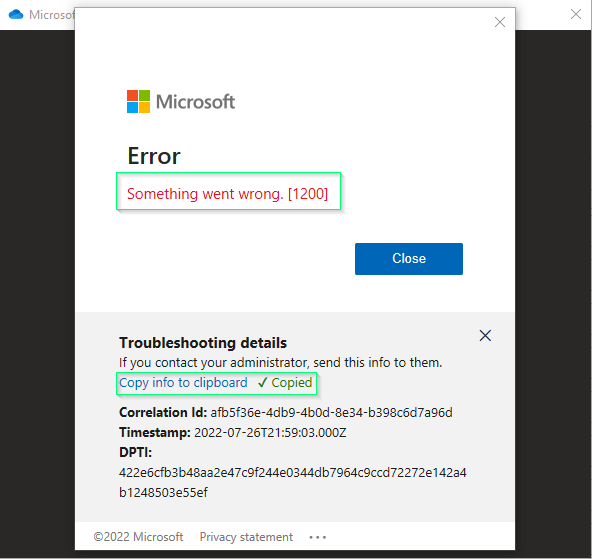Dismiss the Troubleshooting details panel
This screenshot has height=559, width=592.
coord(485,335)
